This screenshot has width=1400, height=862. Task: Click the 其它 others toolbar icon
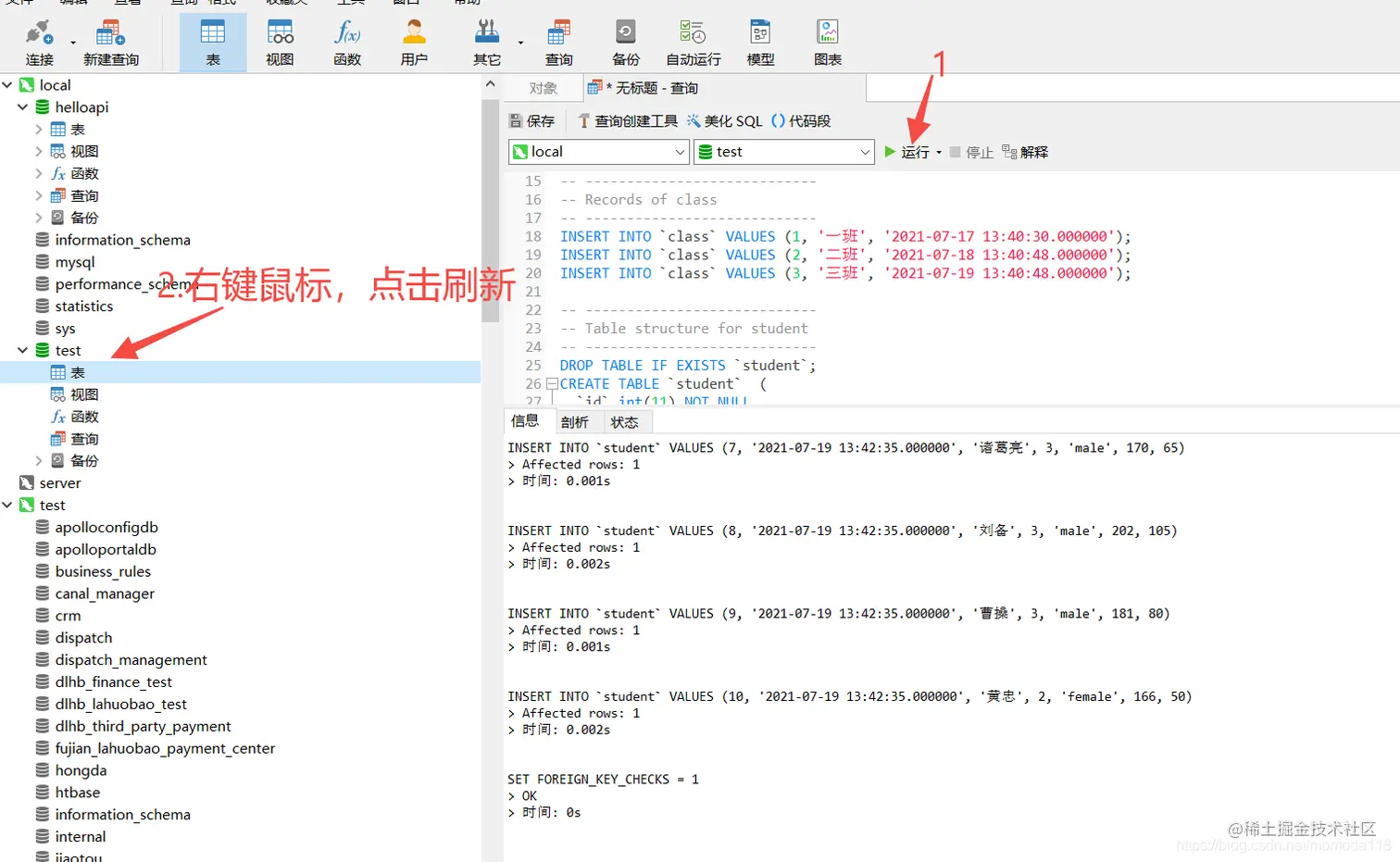point(487,43)
